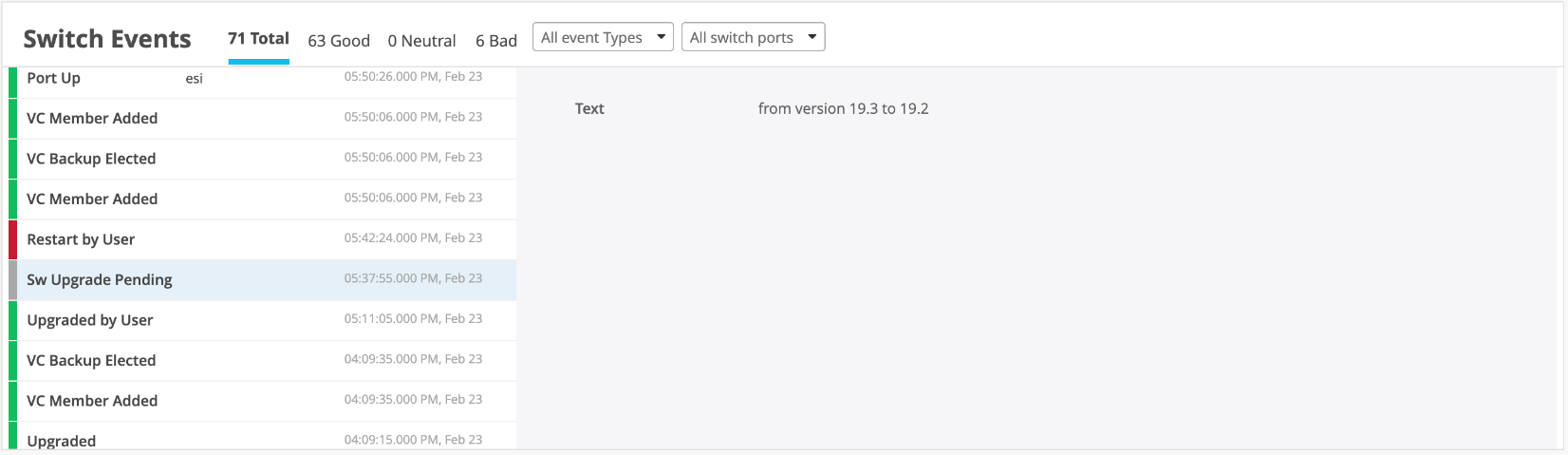Click the gray status bar on Sw Upgrade Pending

[x=13, y=280]
